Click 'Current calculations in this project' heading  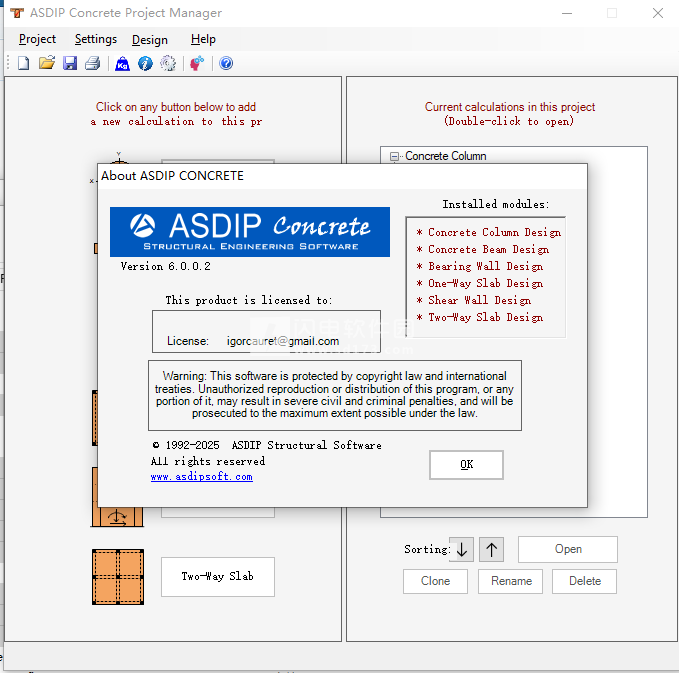pyautogui.click(x=510, y=107)
